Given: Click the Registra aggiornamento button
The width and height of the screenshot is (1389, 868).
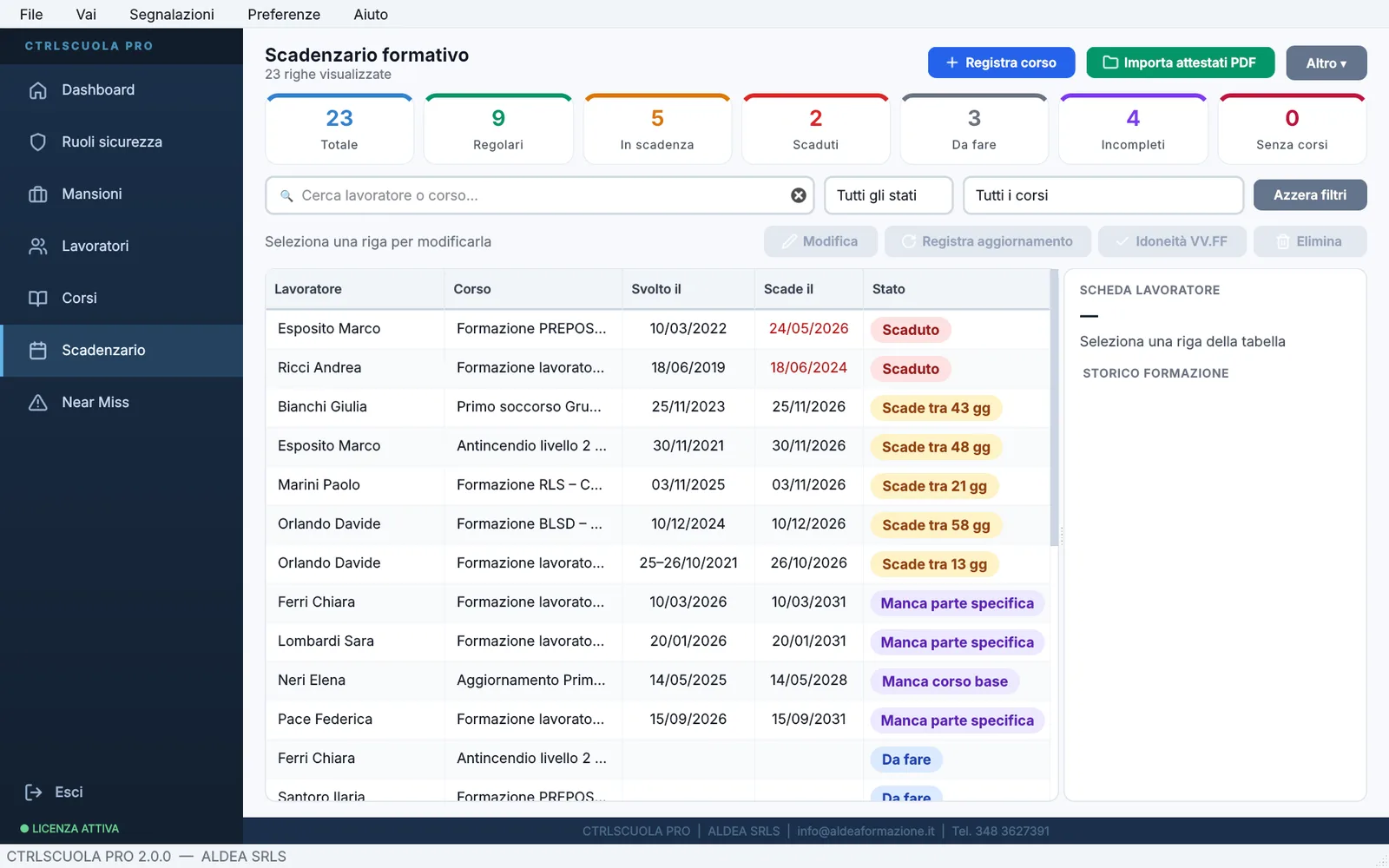Looking at the screenshot, I should click(x=988, y=241).
